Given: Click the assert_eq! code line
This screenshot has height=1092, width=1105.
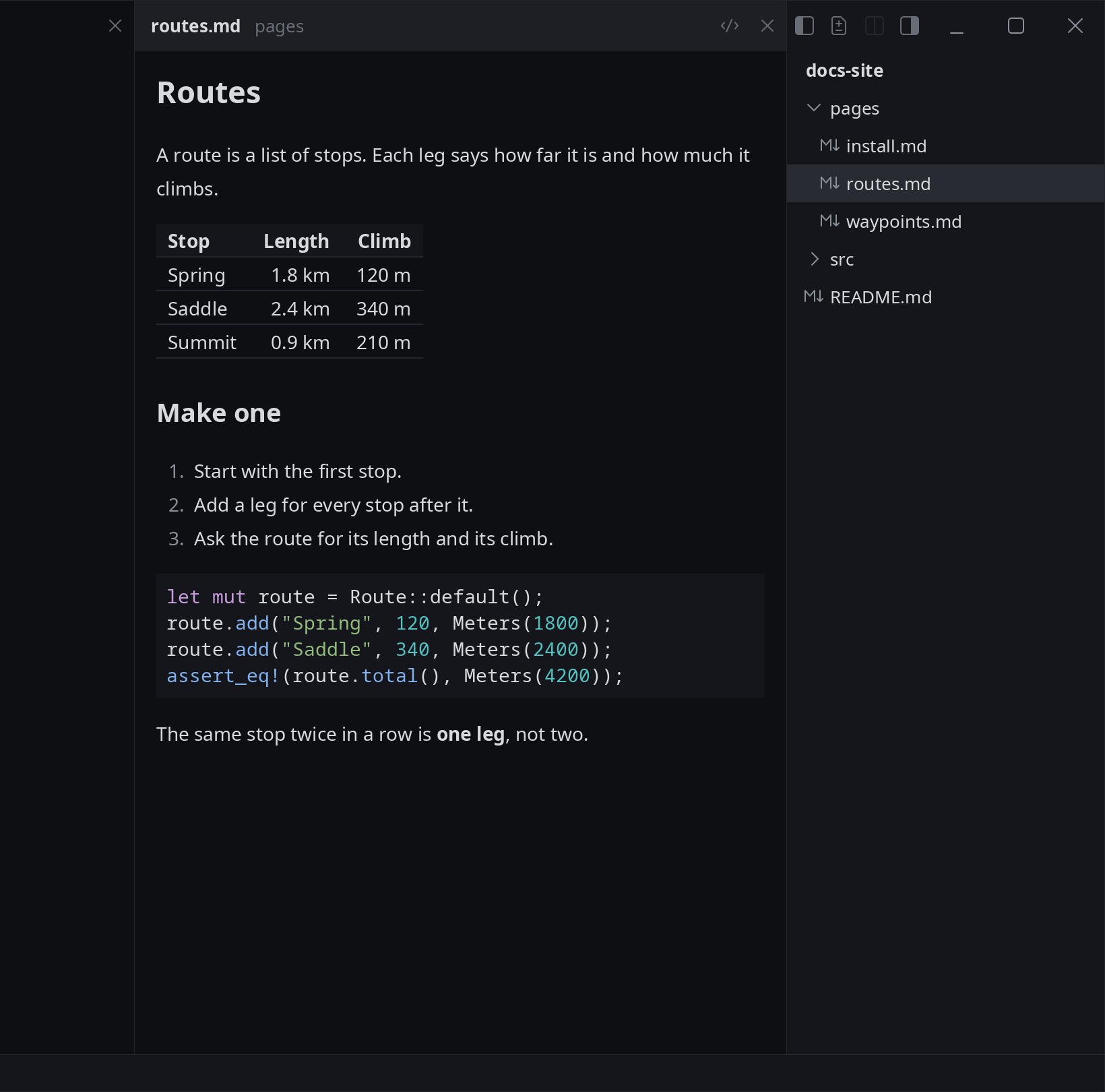Looking at the screenshot, I should click(x=395, y=675).
